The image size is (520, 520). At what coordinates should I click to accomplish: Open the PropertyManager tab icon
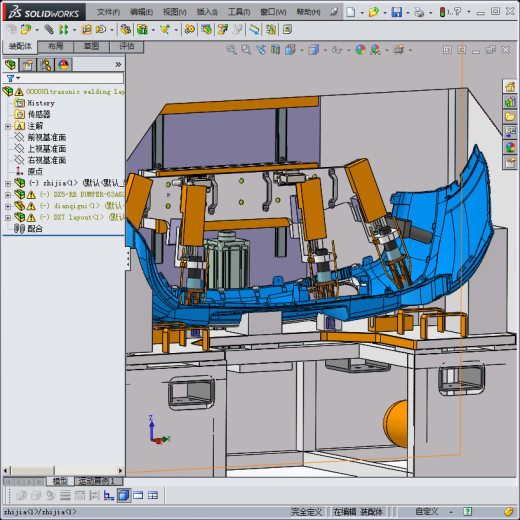[28, 65]
